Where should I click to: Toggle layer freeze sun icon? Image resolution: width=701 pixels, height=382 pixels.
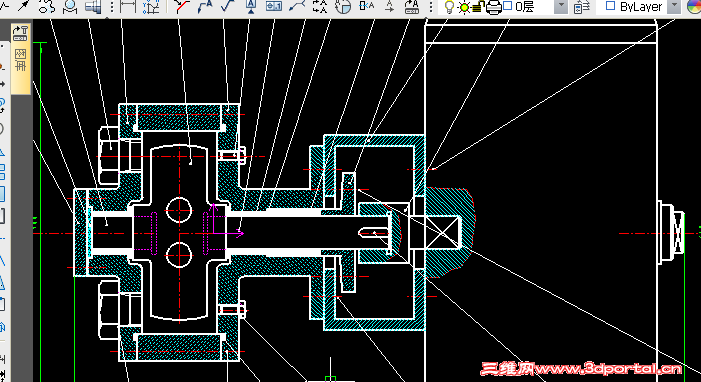click(464, 8)
